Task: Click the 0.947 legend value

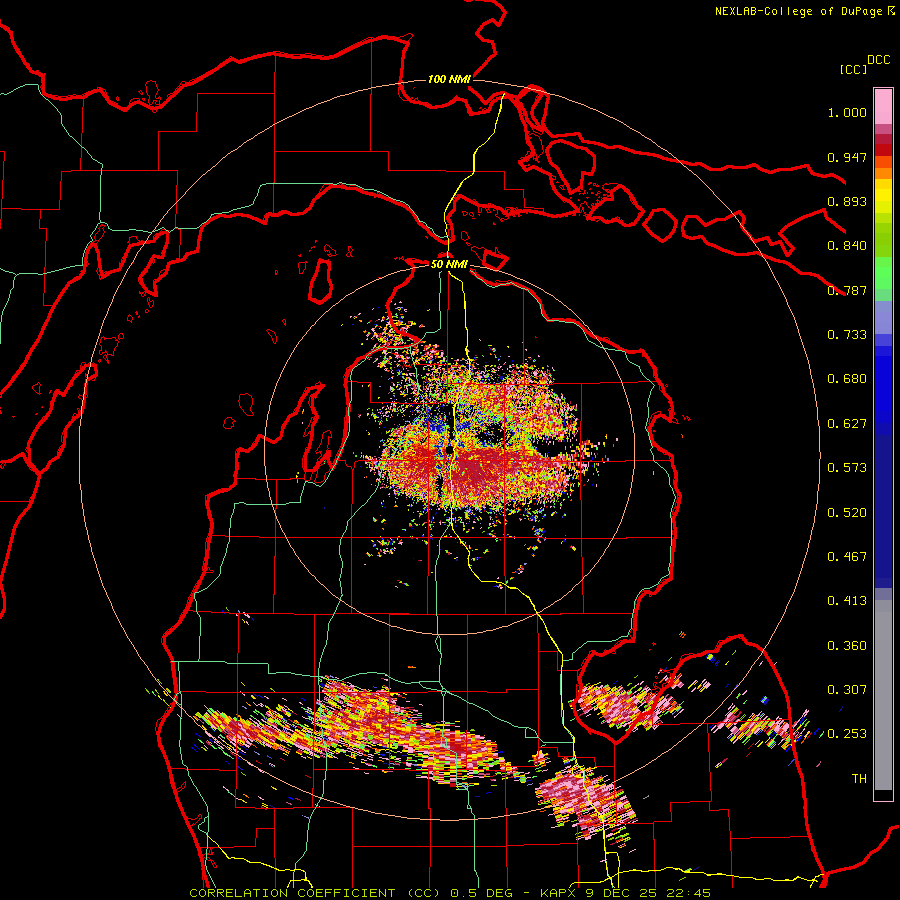Action: point(847,157)
